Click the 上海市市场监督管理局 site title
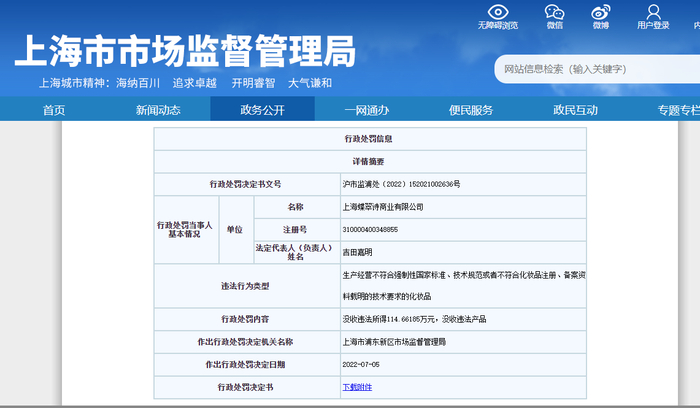The width and height of the screenshot is (700, 408). click(185, 47)
